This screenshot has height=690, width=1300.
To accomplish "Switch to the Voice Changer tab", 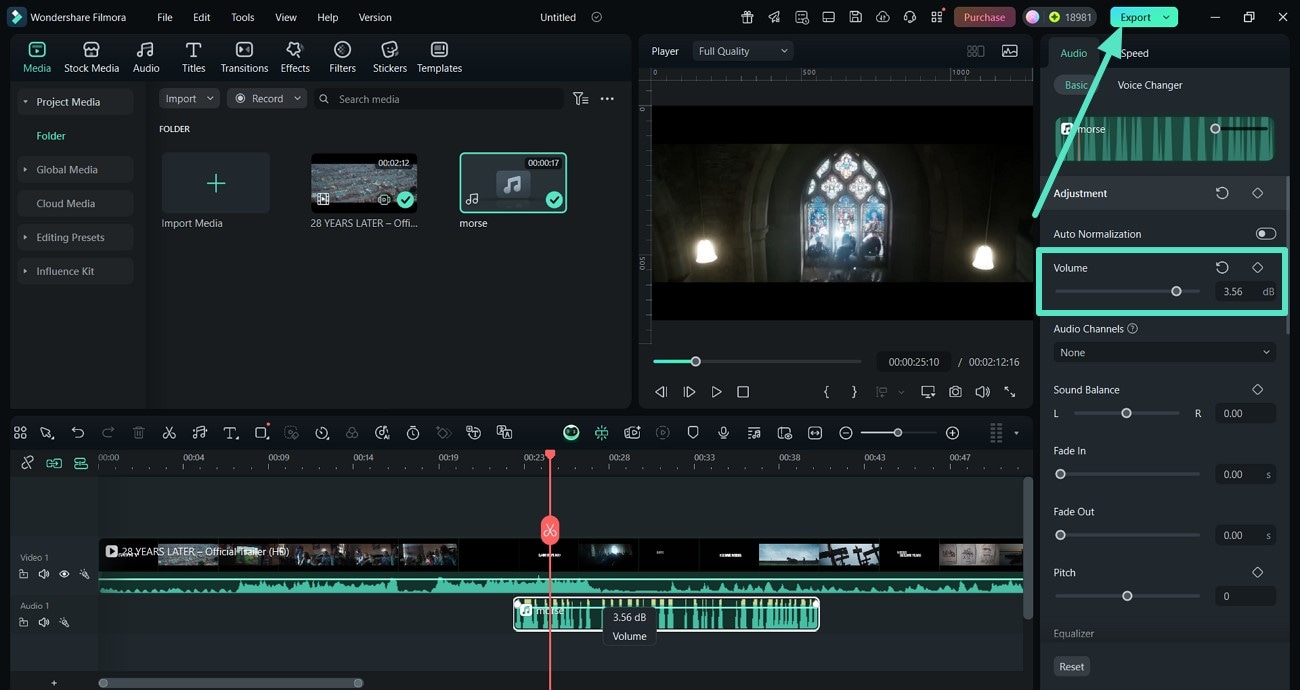I will 1149,85.
